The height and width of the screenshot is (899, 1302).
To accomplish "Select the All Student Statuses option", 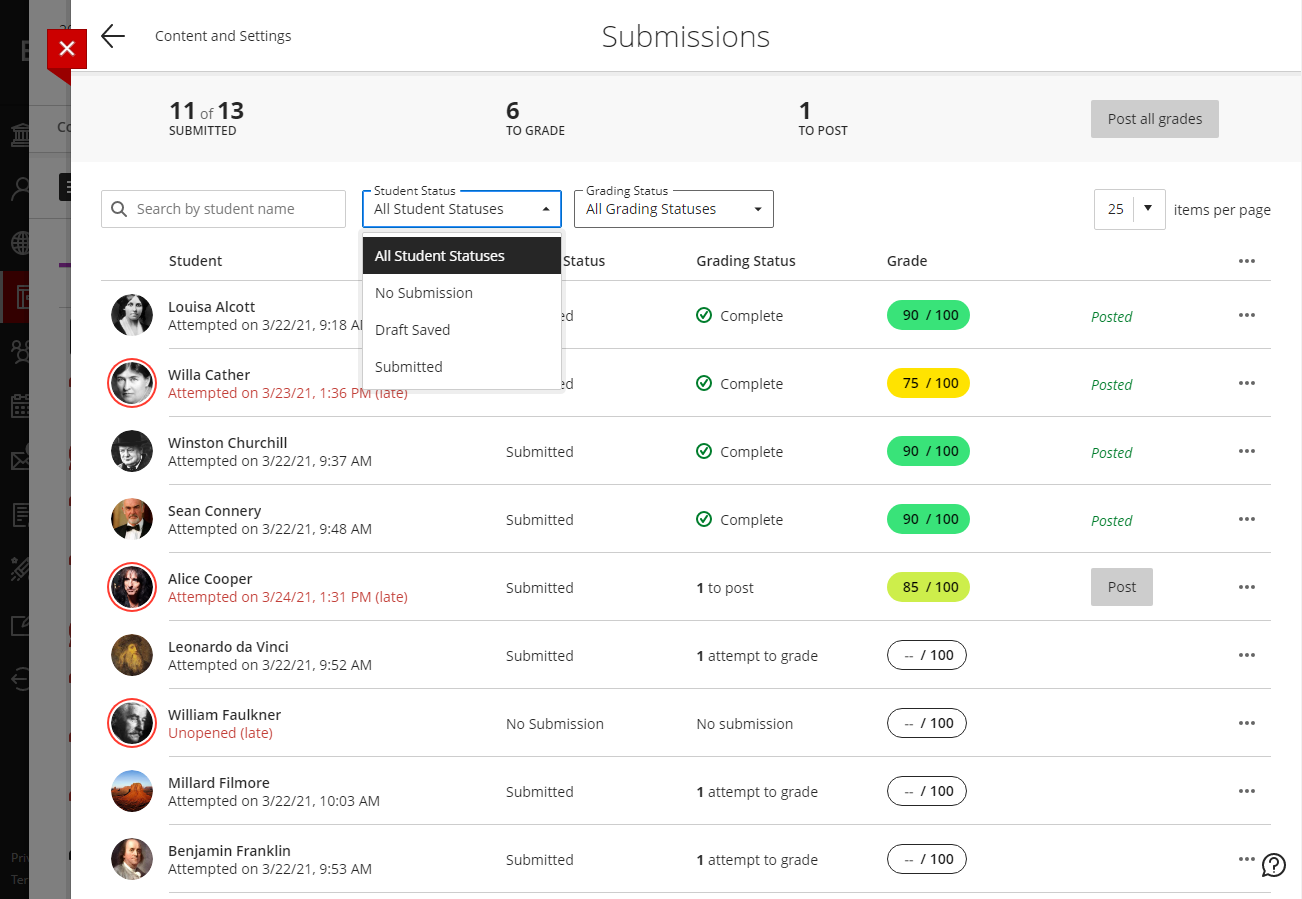I will pyautogui.click(x=440, y=256).
